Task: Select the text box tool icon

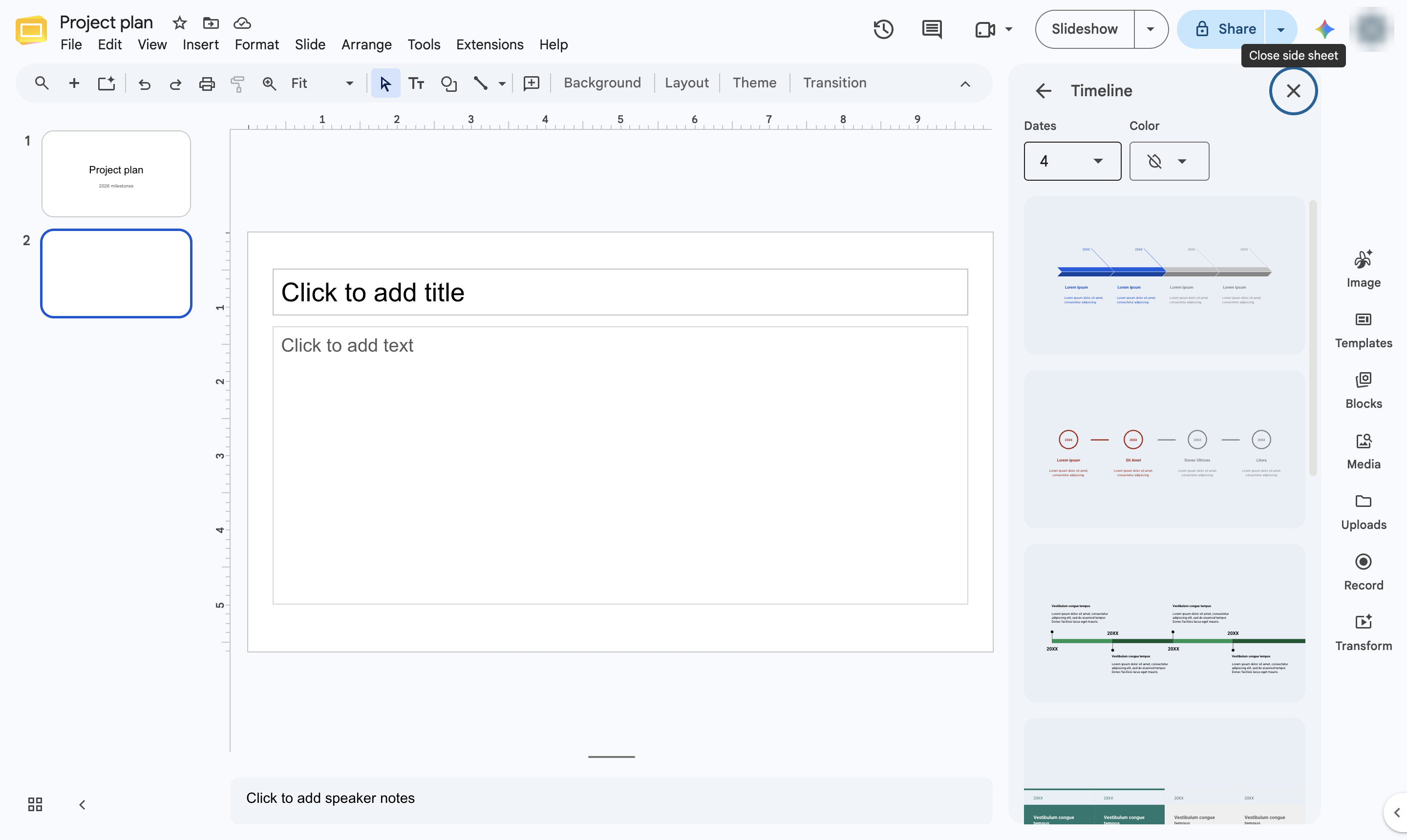Action: (x=416, y=84)
